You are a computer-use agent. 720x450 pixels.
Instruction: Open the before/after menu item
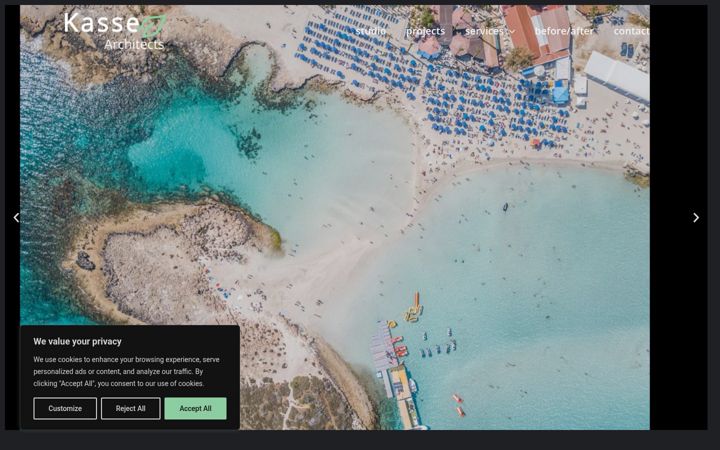click(x=564, y=31)
